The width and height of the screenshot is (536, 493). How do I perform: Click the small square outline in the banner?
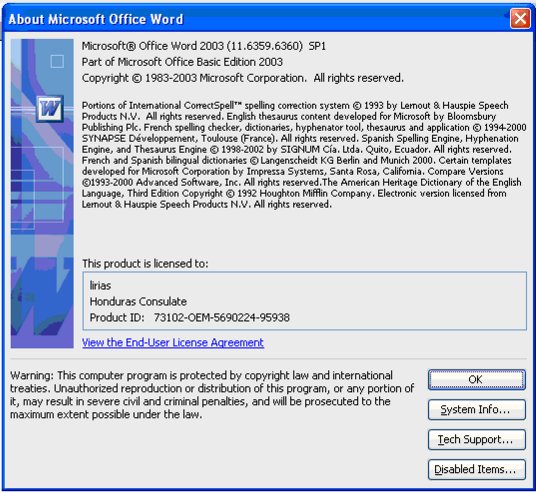coord(57,62)
